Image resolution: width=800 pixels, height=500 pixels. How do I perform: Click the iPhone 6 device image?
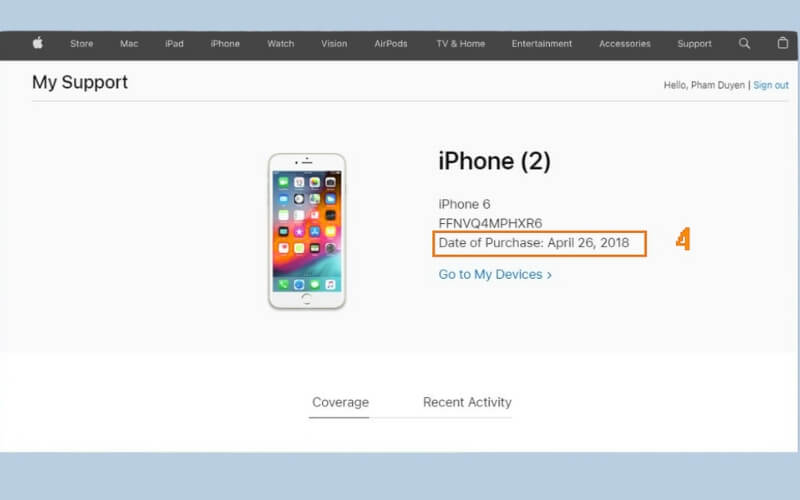(x=307, y=231)
